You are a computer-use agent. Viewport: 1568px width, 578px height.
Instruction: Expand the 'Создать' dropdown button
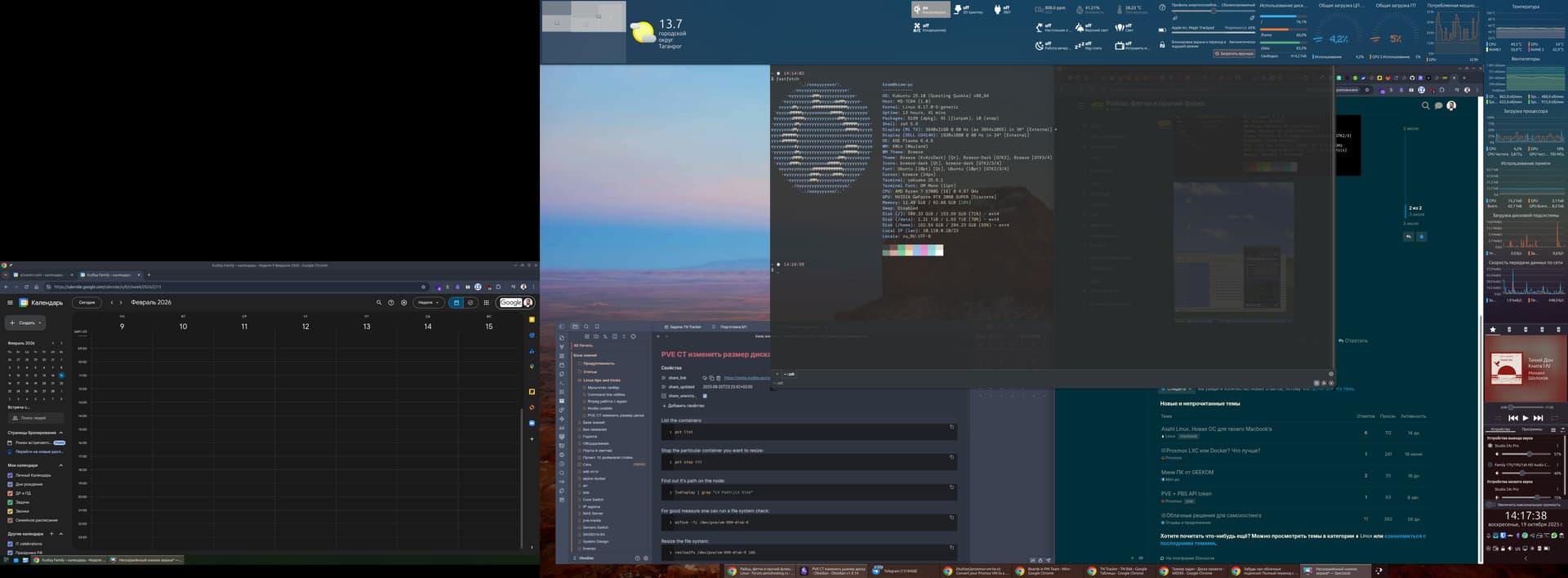39,322
